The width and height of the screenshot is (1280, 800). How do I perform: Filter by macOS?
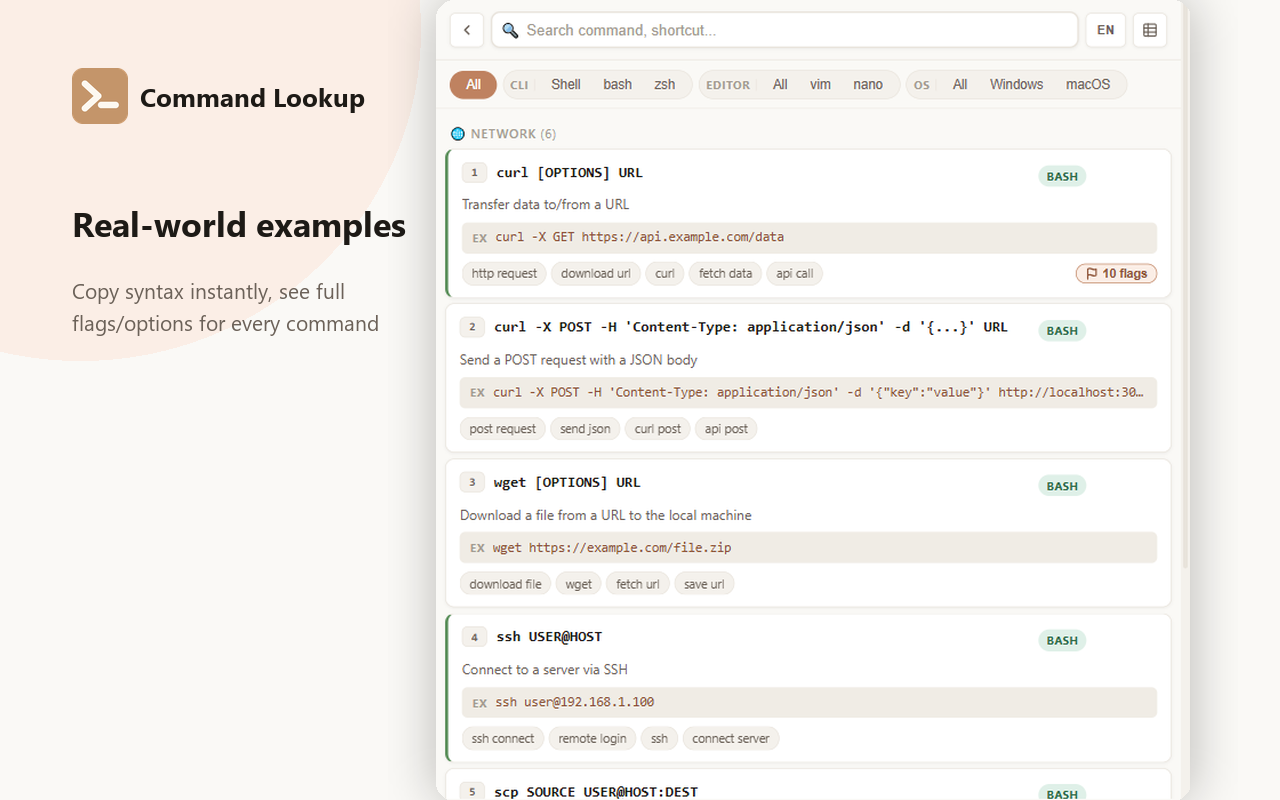point(1088,85)
